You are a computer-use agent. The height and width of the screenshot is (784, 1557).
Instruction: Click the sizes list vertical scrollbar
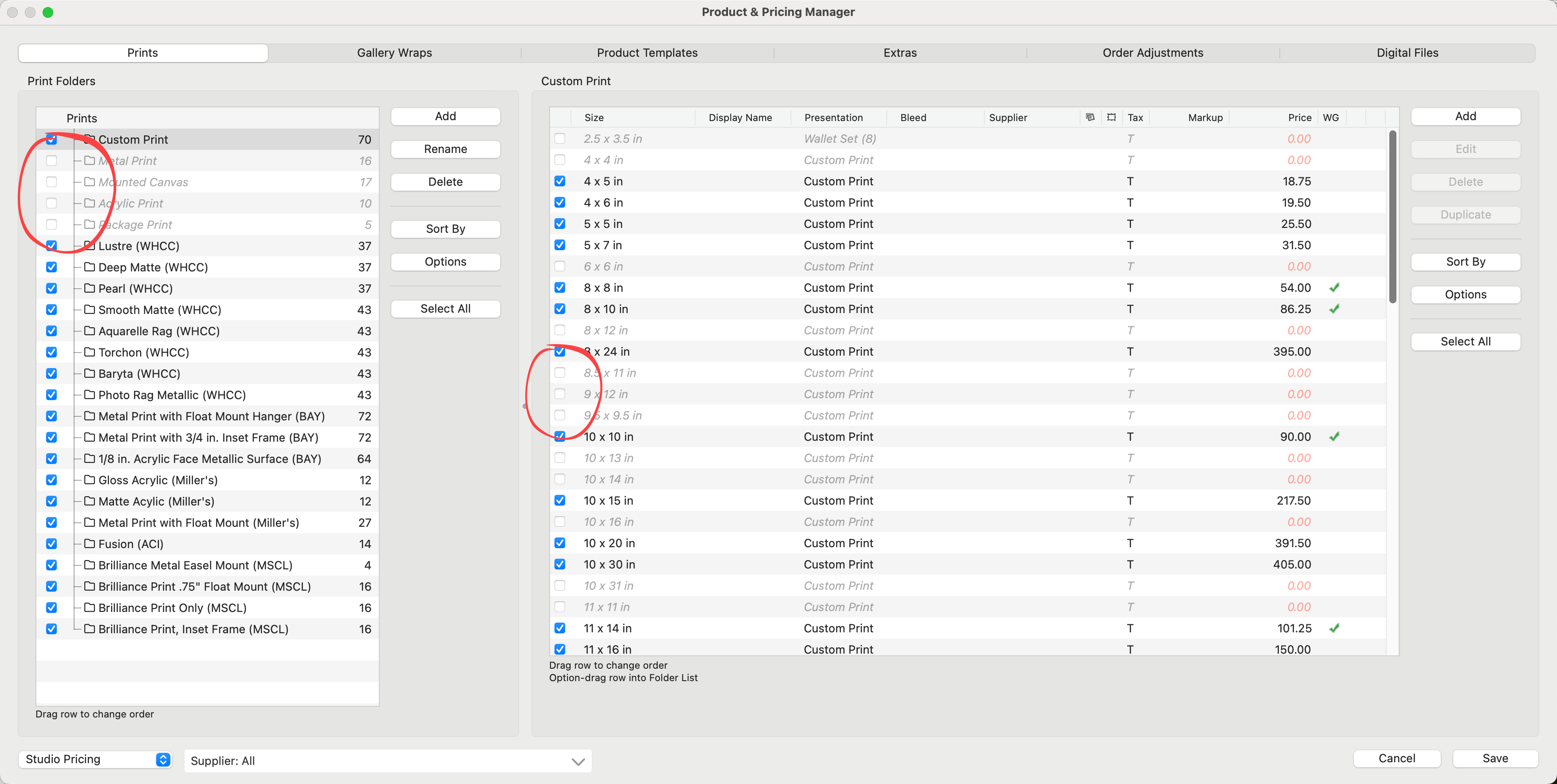[x=1392, y=217]
